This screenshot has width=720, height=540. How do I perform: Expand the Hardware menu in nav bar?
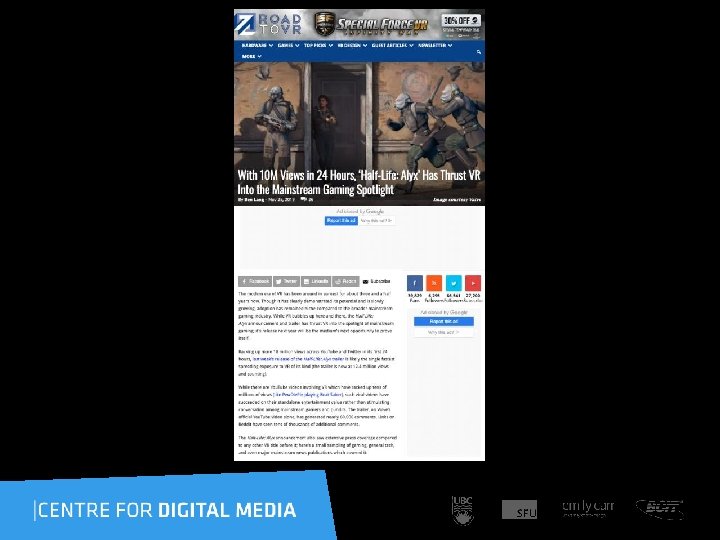pyautogui.click(x=257, y=45)
